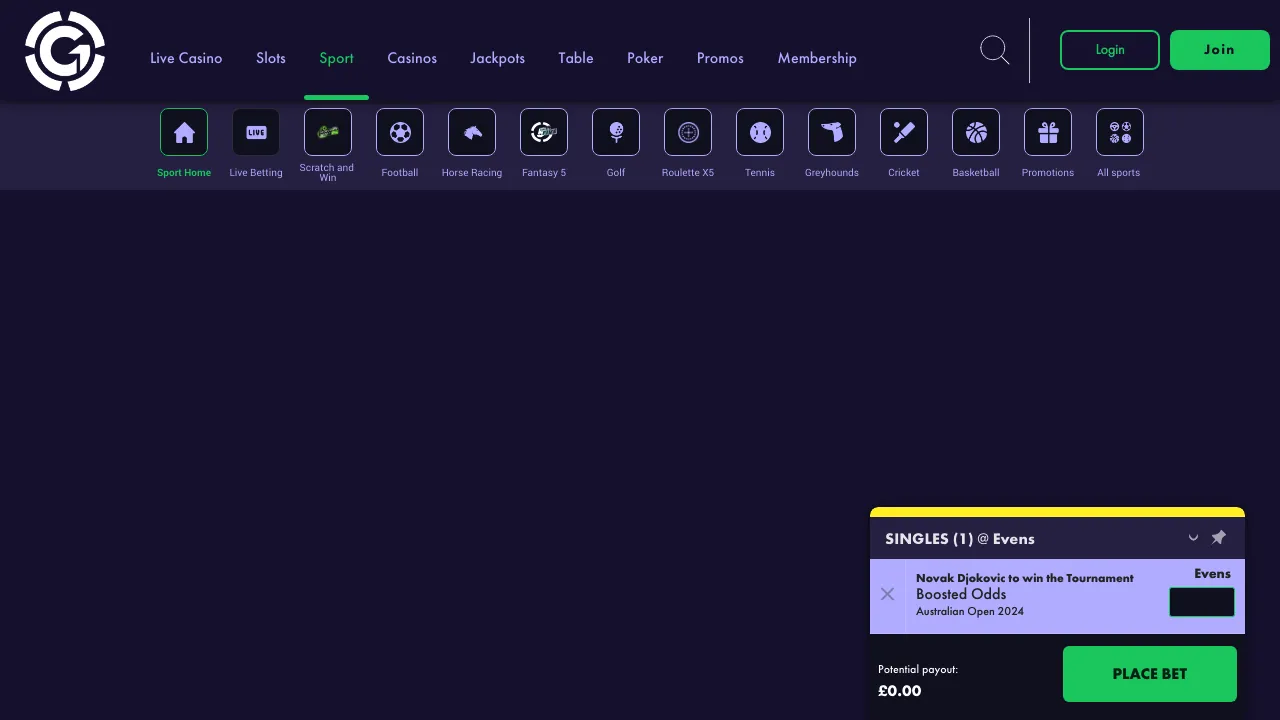Open the Basketball sport section
The height and width of the screenshot is (720, 1280).
pos(976,132)
